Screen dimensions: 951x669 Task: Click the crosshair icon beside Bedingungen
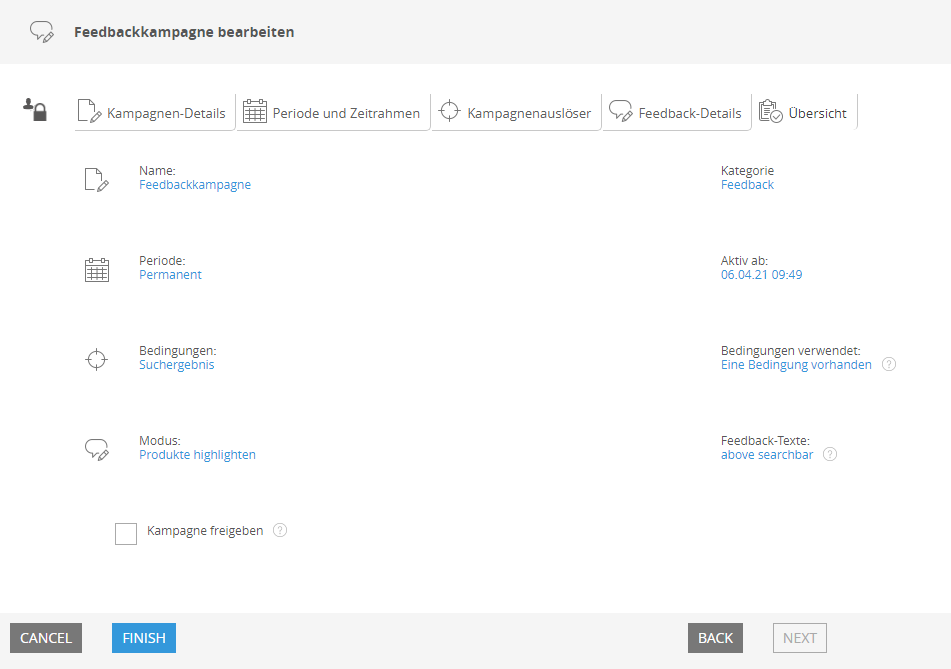(x=96, y=360)
